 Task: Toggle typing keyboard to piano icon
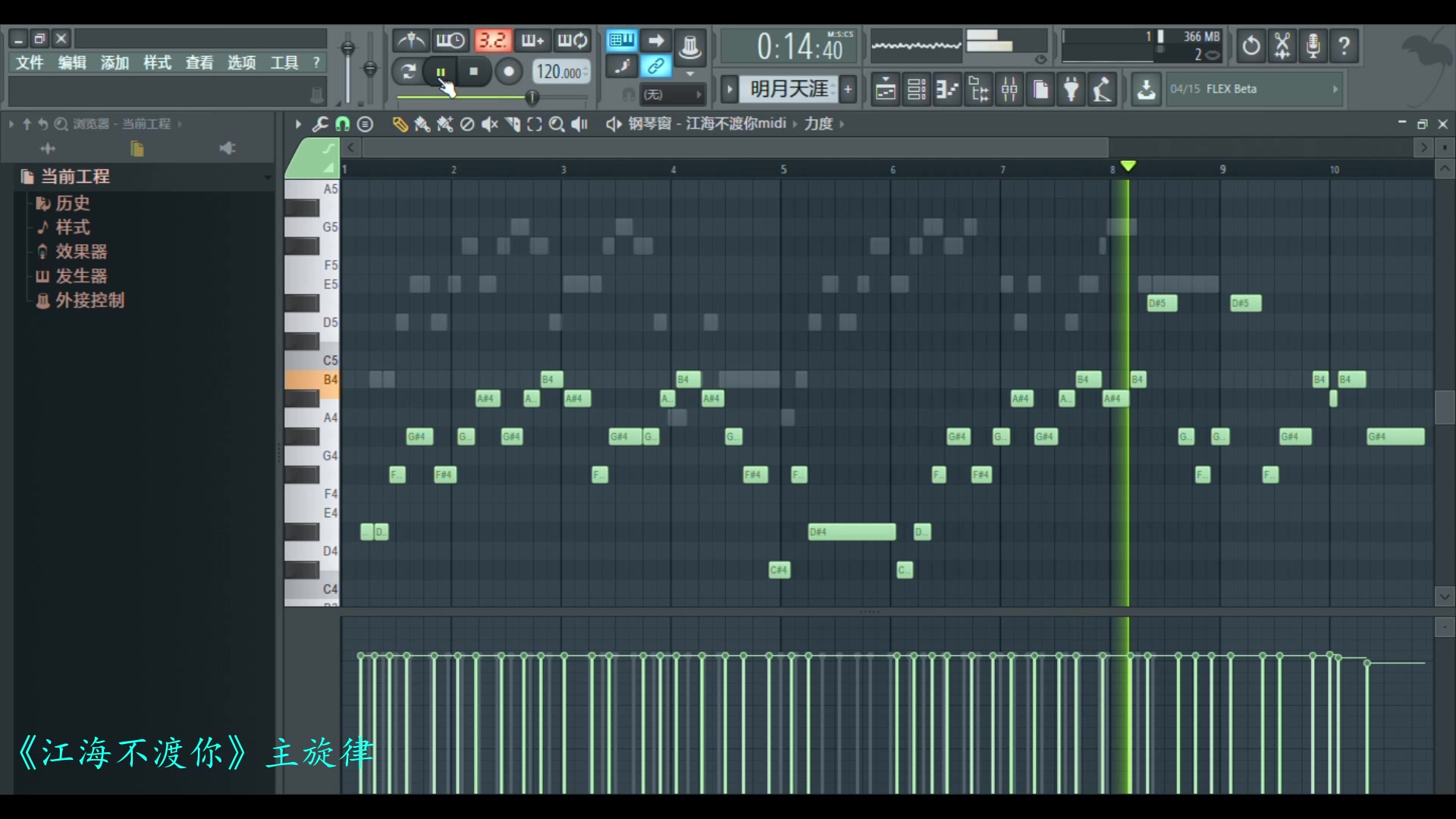(x=622, y=40)
